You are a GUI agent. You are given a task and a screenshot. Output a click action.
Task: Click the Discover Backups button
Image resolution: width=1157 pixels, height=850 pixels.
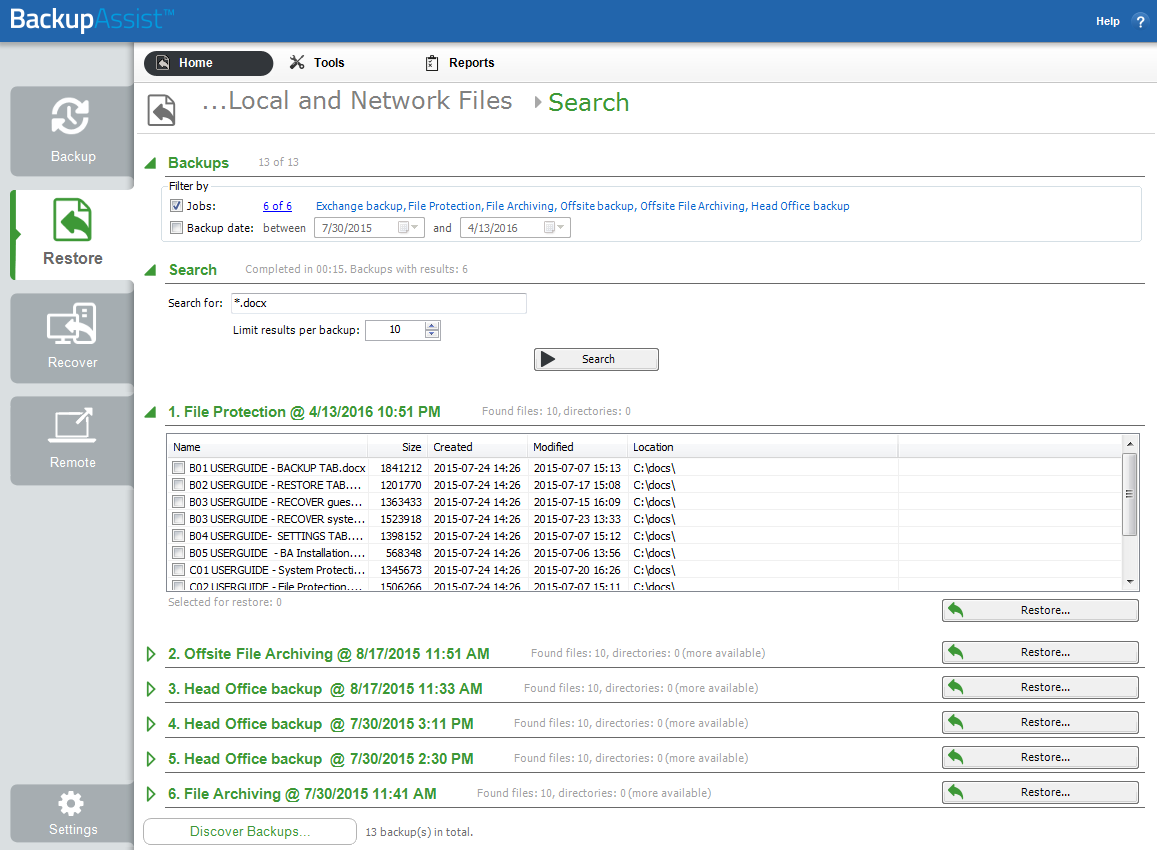coord(250,832)
